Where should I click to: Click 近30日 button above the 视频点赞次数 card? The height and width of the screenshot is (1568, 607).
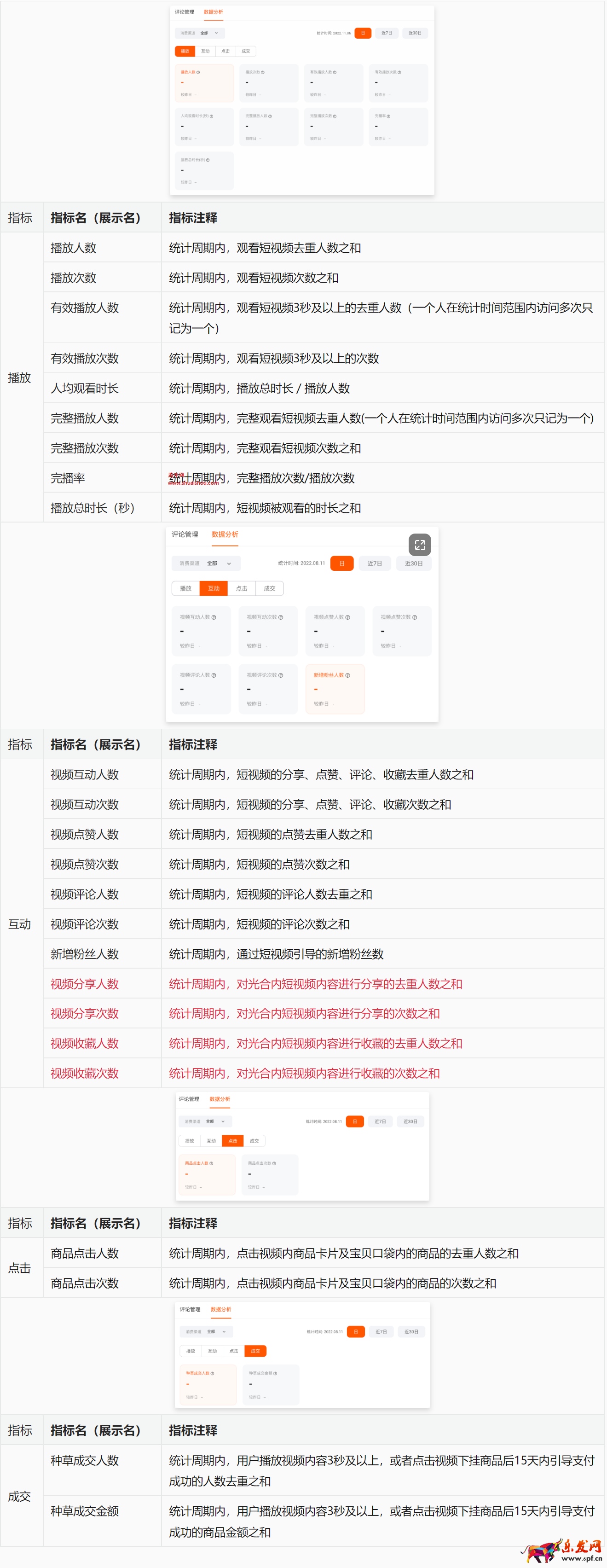(414, 563)
